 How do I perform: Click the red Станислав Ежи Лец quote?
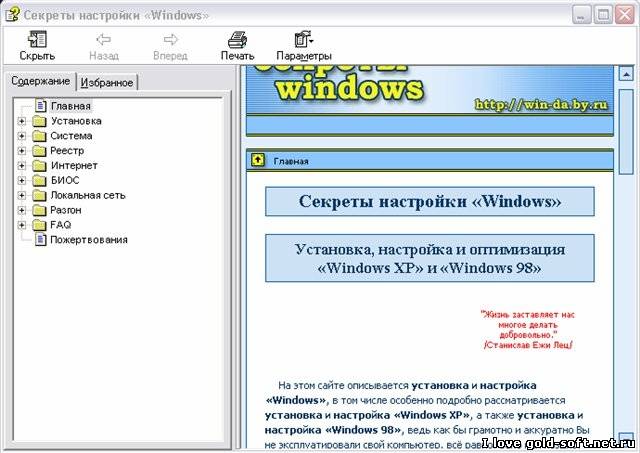(528, 330)
